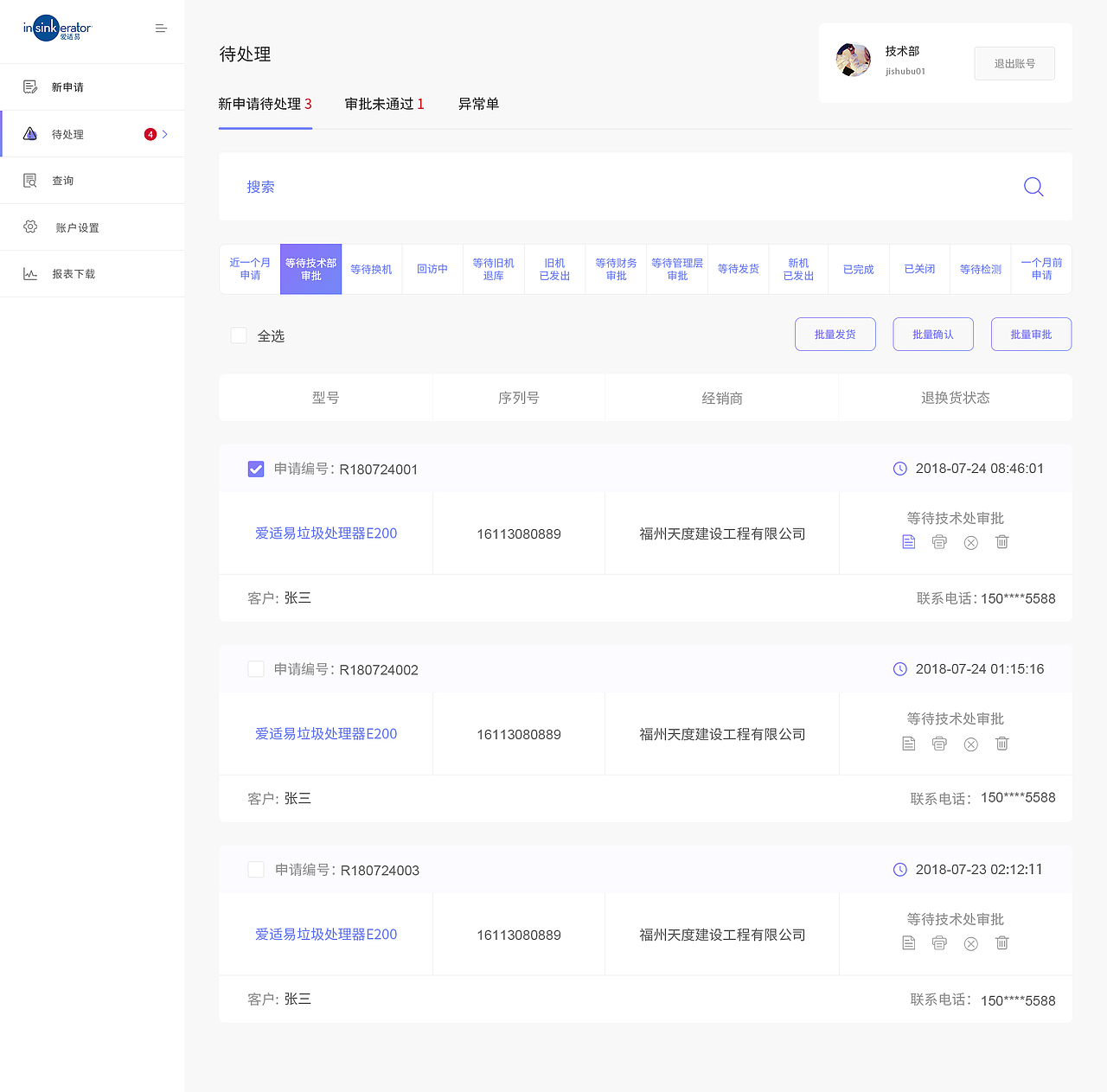Cancel order R180724001 via the circled X icon

click(x=970, y=542)
